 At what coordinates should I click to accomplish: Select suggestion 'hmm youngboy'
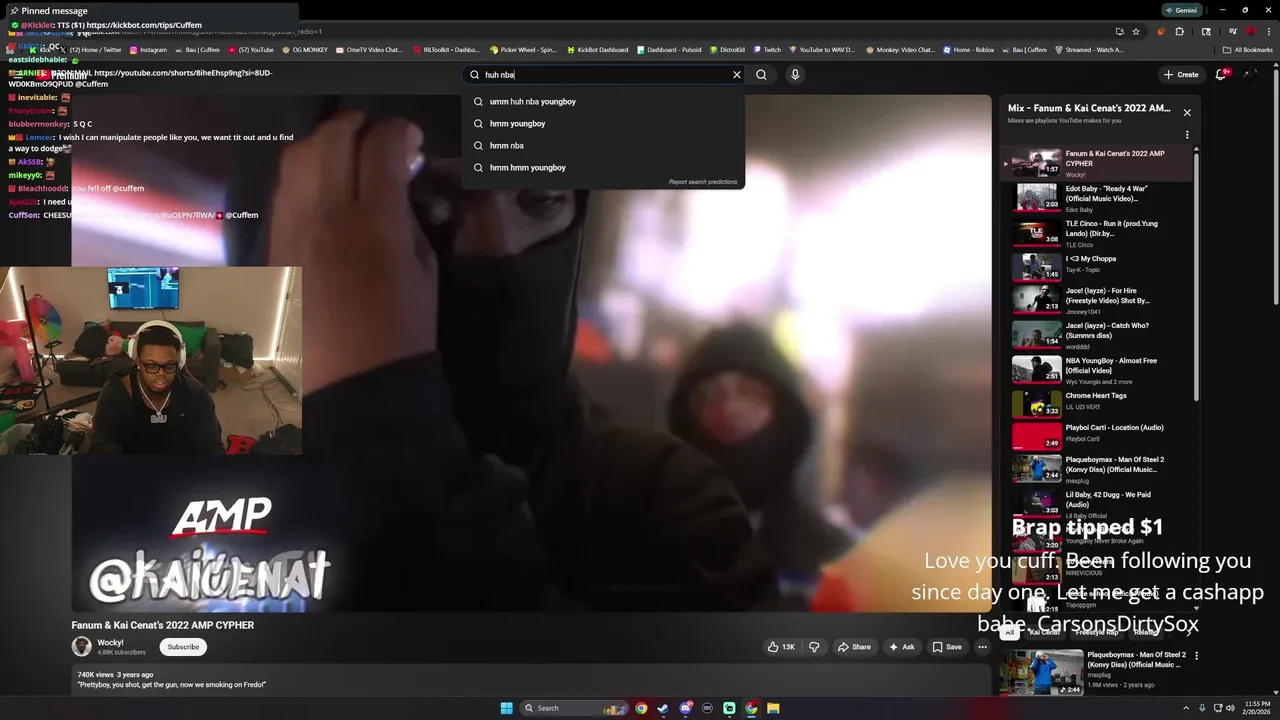(604, 123)
